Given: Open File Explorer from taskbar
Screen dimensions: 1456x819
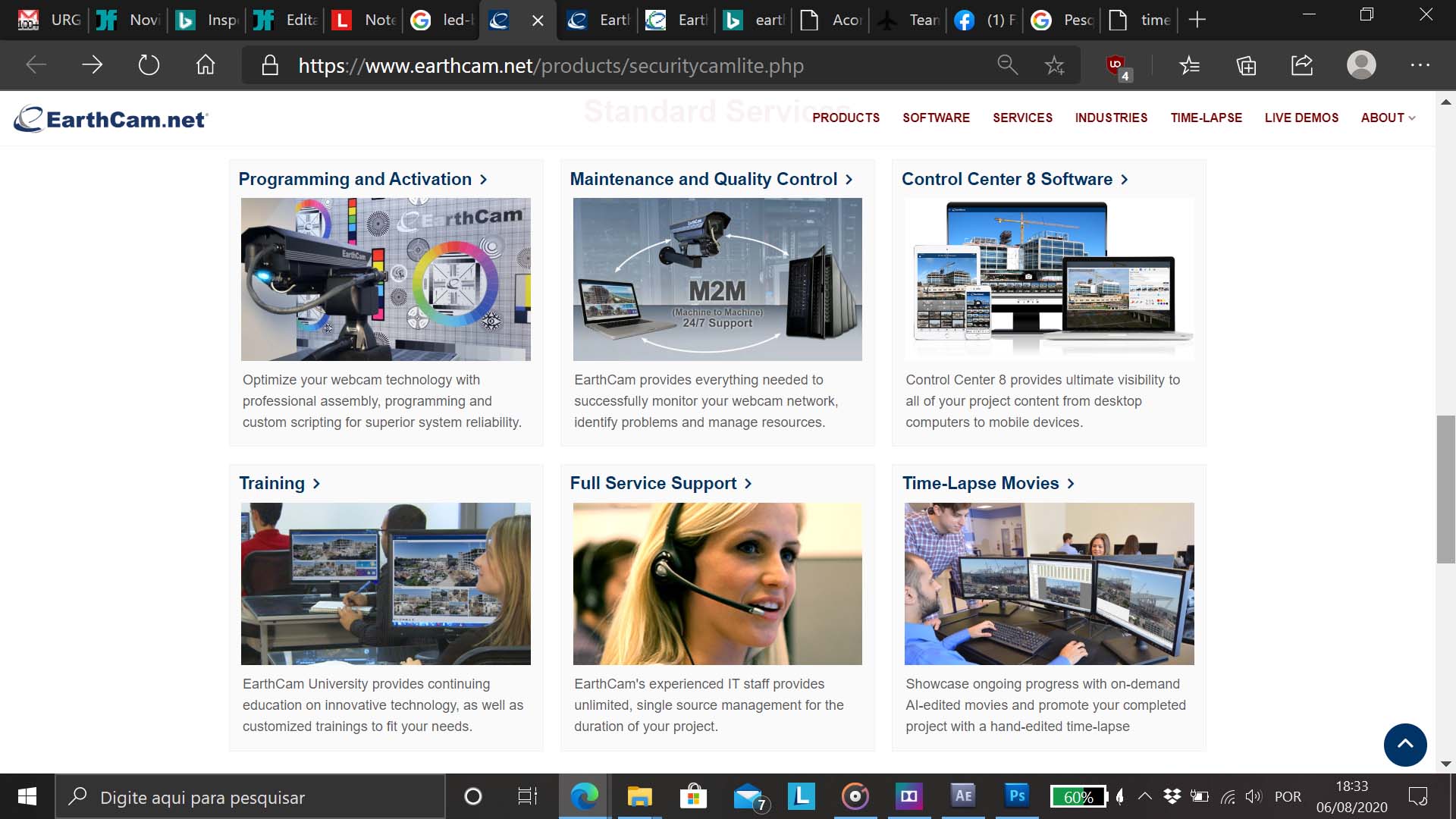Looking at the screenshot, I should 639,796.
